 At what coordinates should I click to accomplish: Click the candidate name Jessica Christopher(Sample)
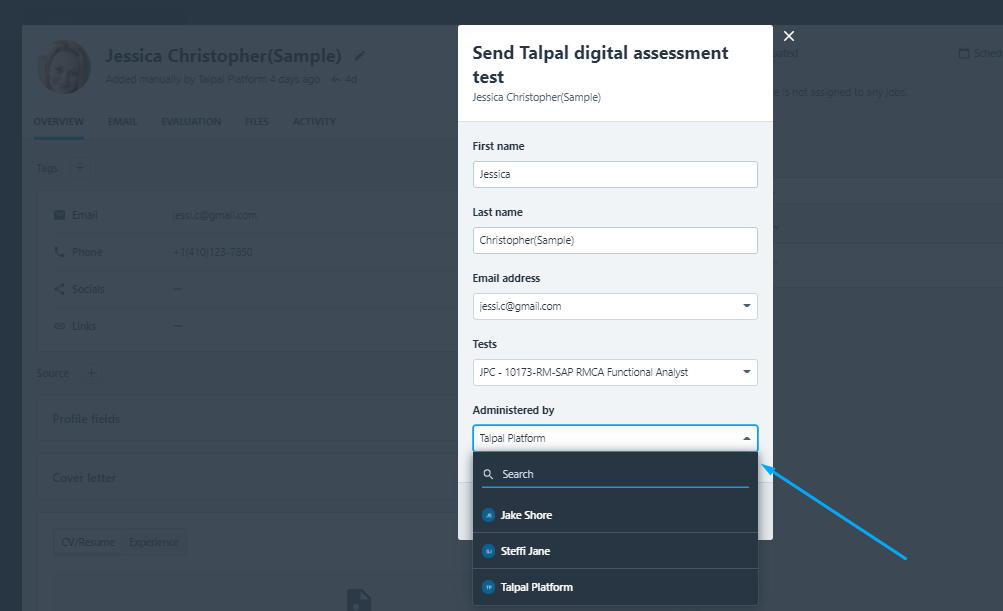click(223, 56)
